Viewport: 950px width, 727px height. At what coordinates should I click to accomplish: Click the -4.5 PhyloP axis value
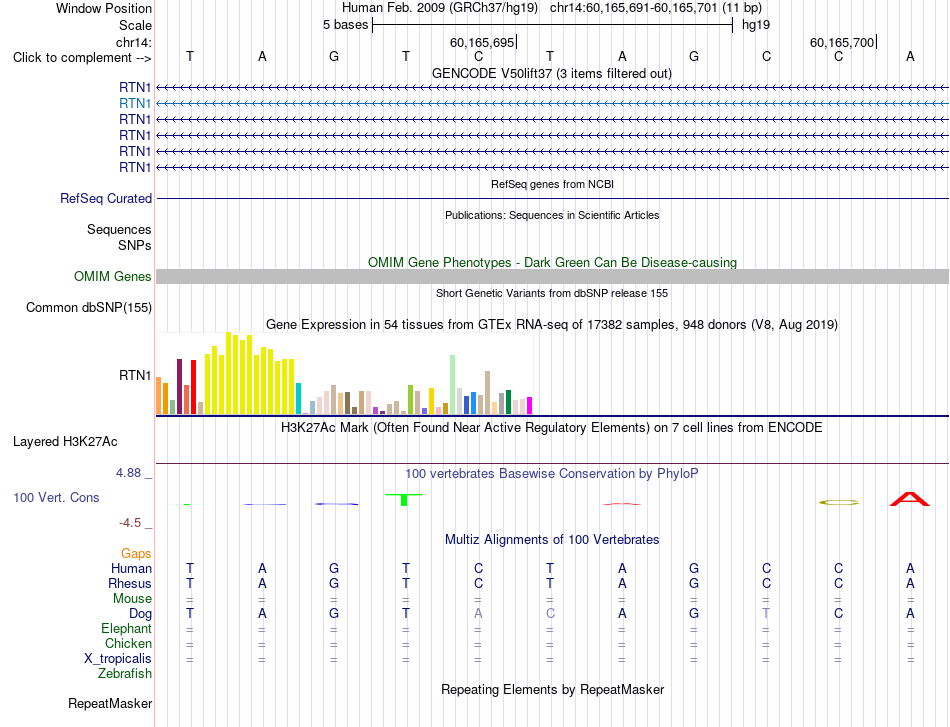pyautogui.click(x=130, y=523)
